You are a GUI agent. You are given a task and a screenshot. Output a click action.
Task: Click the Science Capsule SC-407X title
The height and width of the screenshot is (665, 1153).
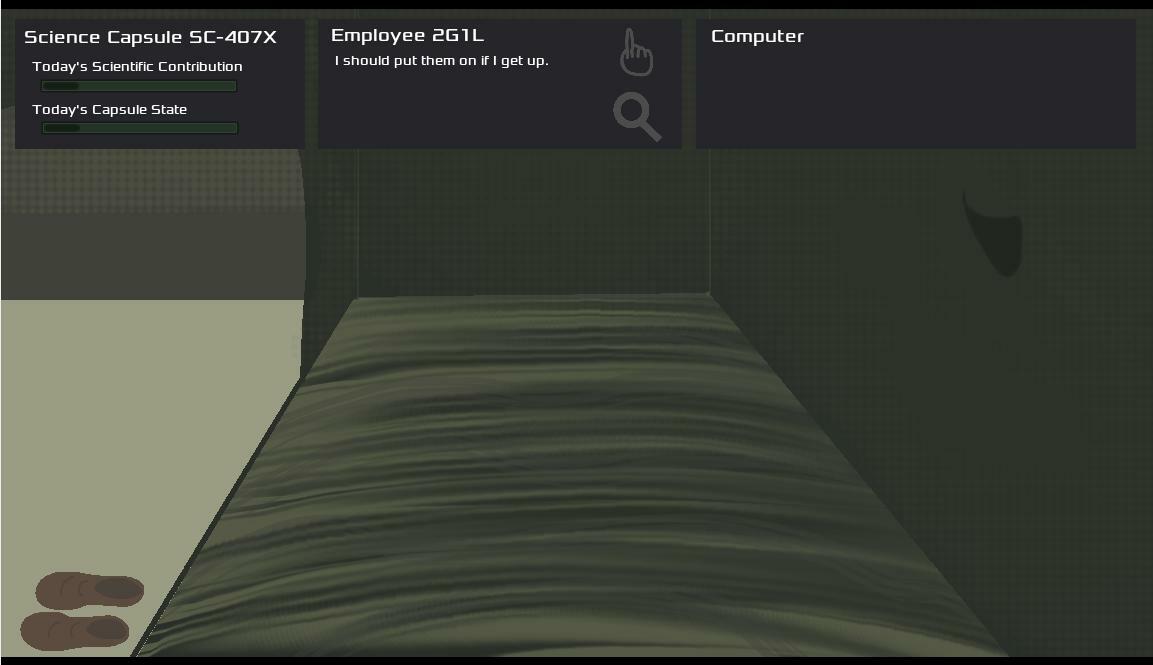[x=150, y=37]
